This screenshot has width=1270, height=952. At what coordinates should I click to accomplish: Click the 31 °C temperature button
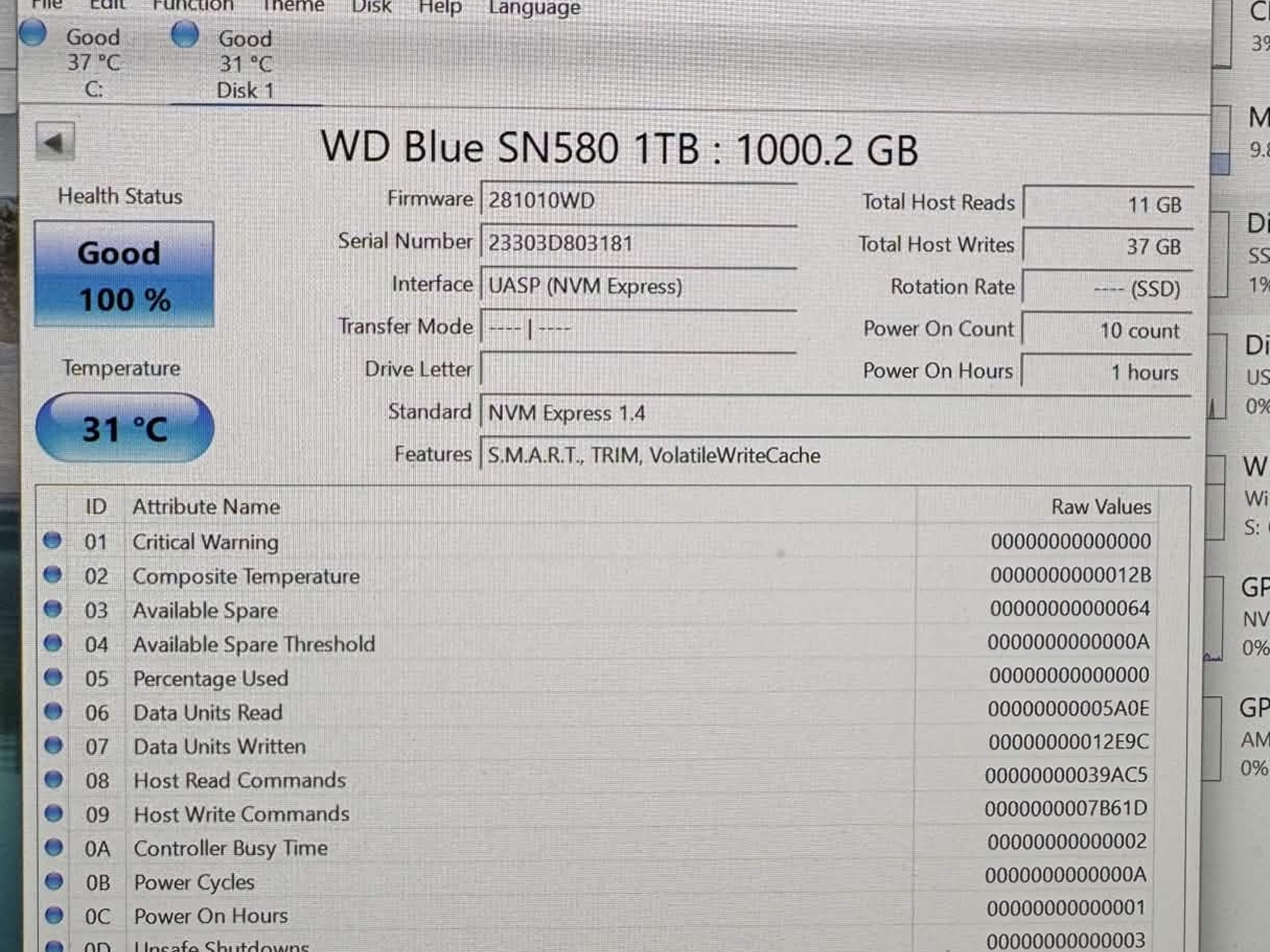[x=125, y=428]
